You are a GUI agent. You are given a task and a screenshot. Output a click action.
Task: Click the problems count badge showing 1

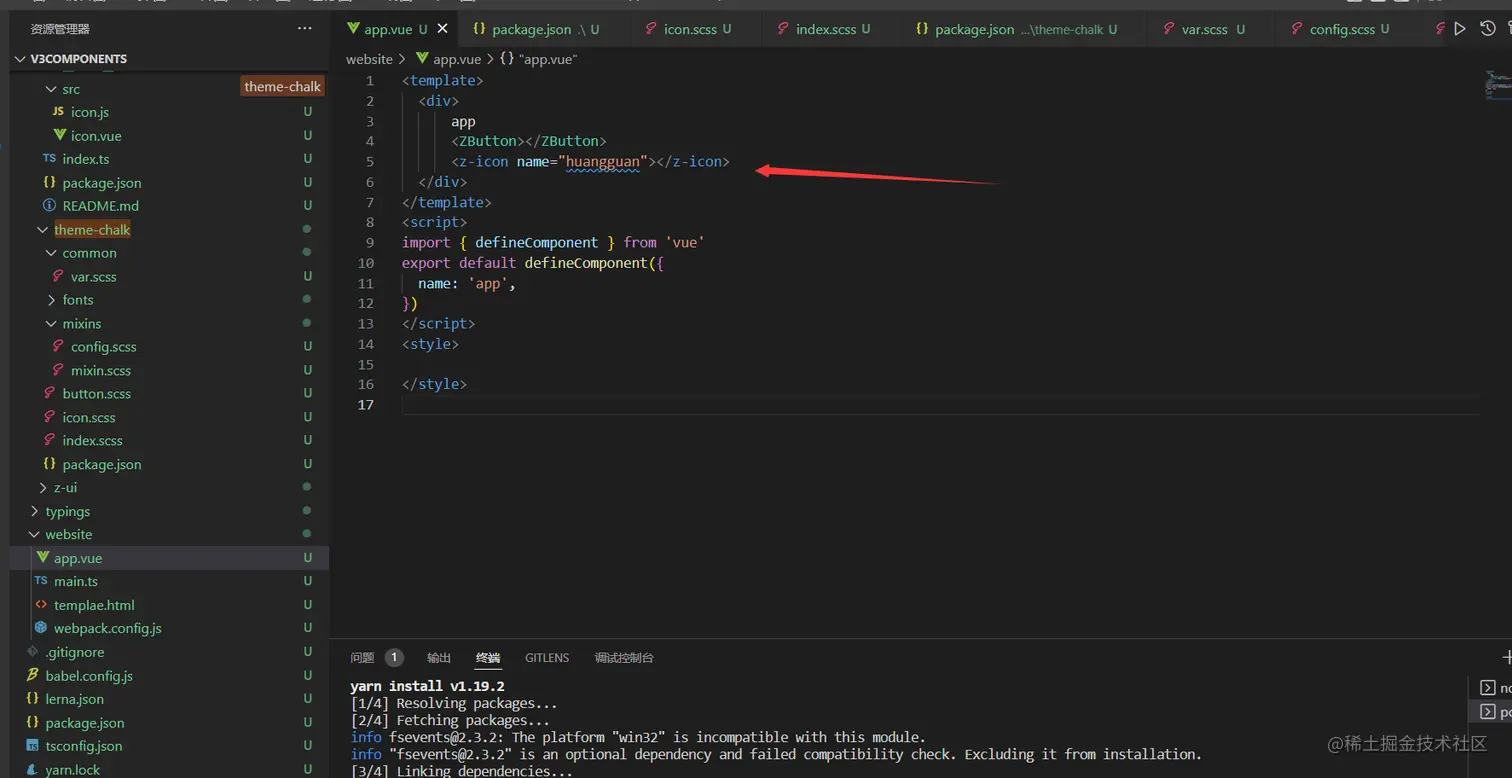point(394,657)
